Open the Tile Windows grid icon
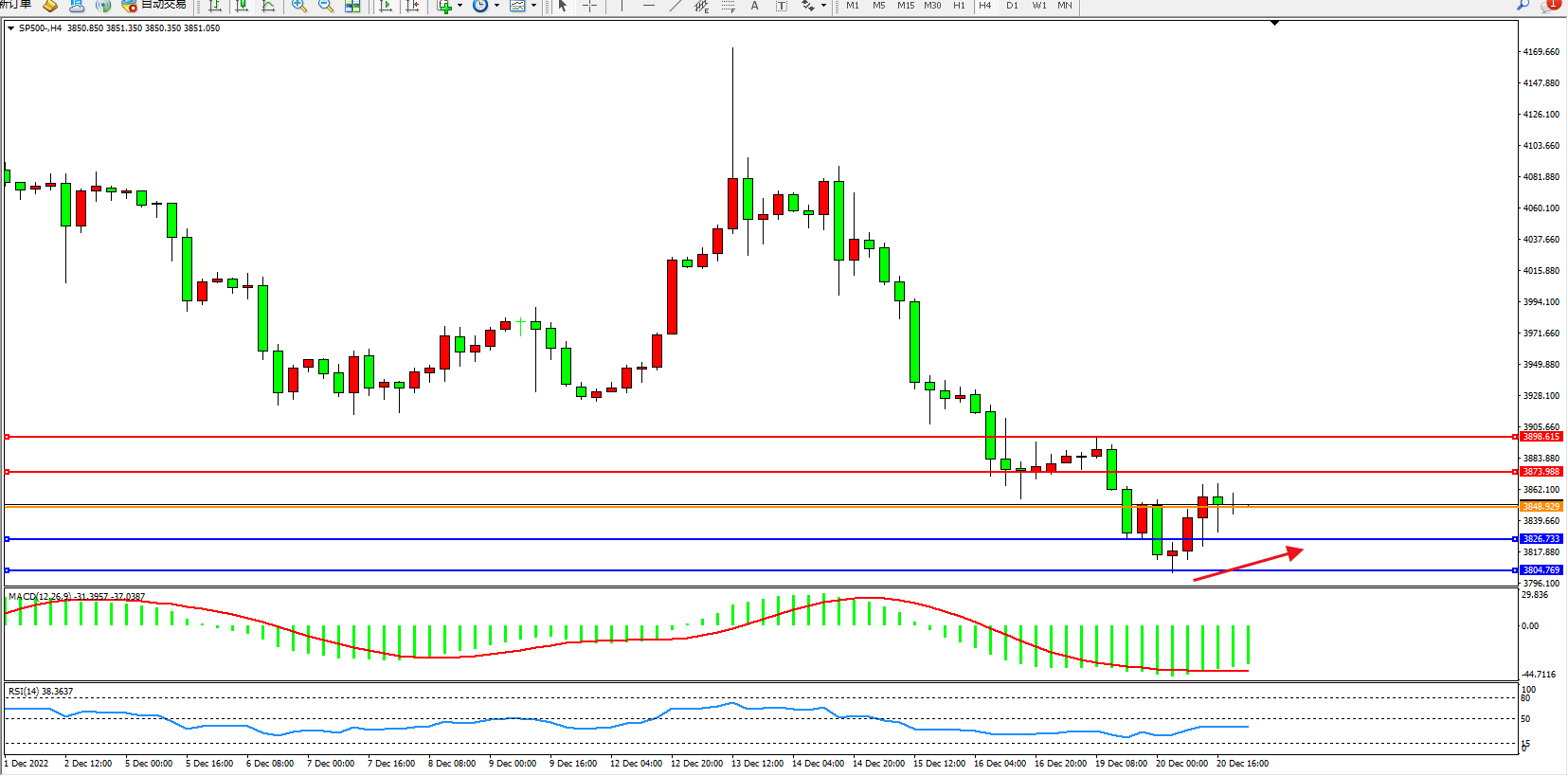Viewport: 1568px width, 776px height. 352,6
